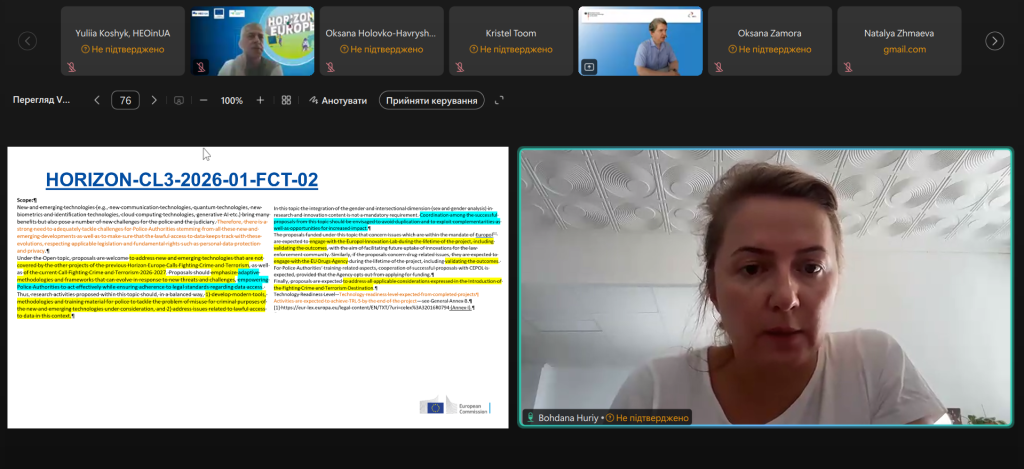Click the HORIZON-CL3-2026-01-FCT-02 slide heading link

(x=182, y=180)
